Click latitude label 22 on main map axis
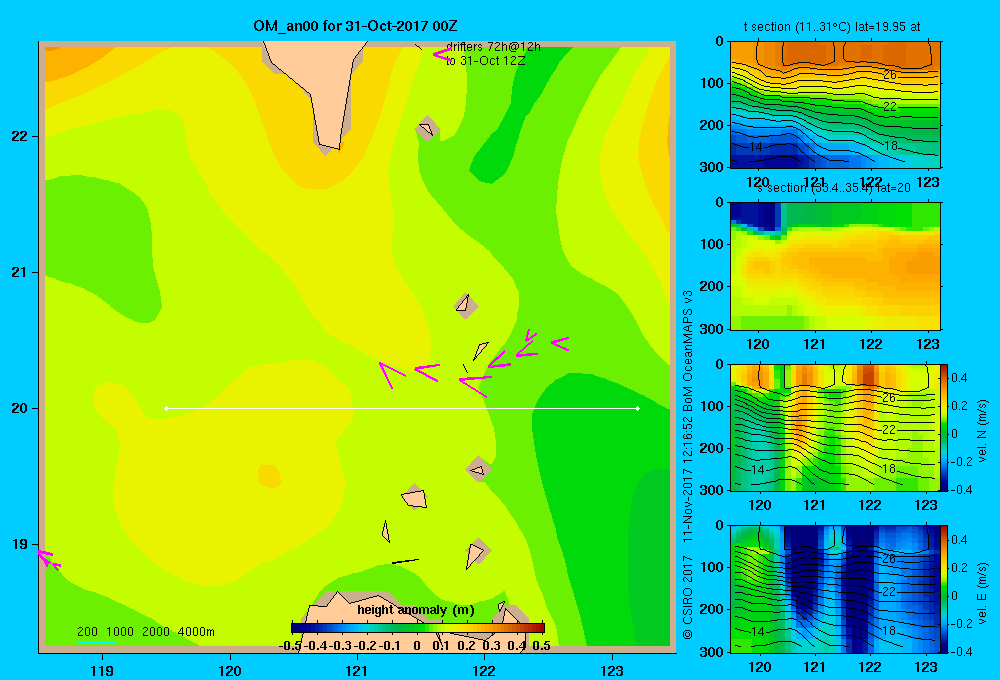Screen dimensions: 1000x680 tap(20, 136)
